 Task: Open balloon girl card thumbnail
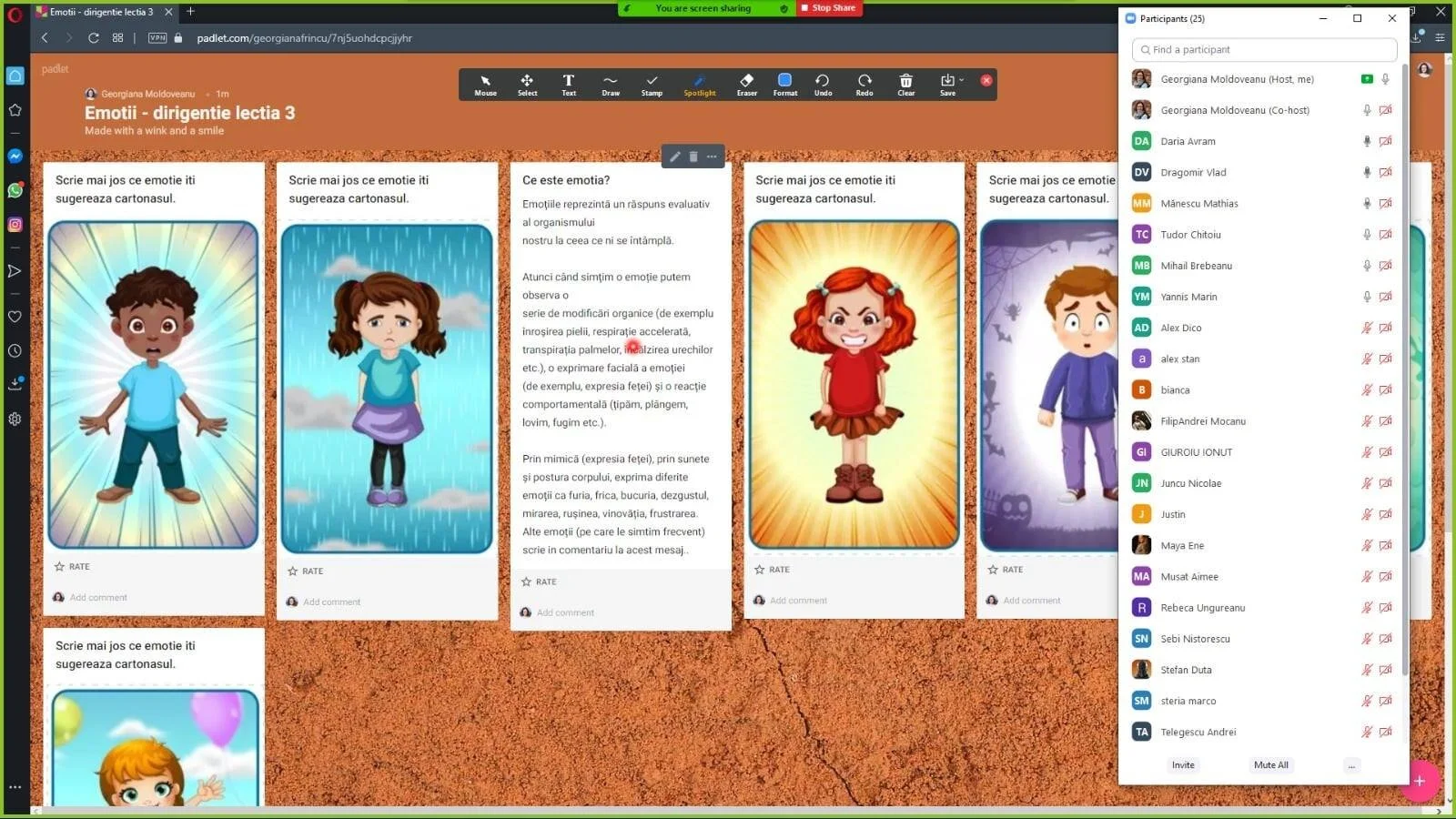154,747
